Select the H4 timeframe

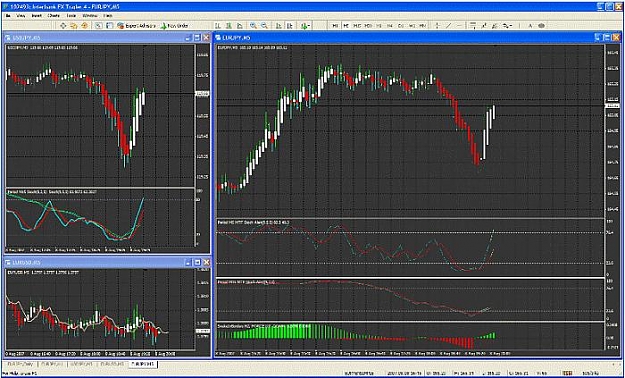(x=389, y=26)
